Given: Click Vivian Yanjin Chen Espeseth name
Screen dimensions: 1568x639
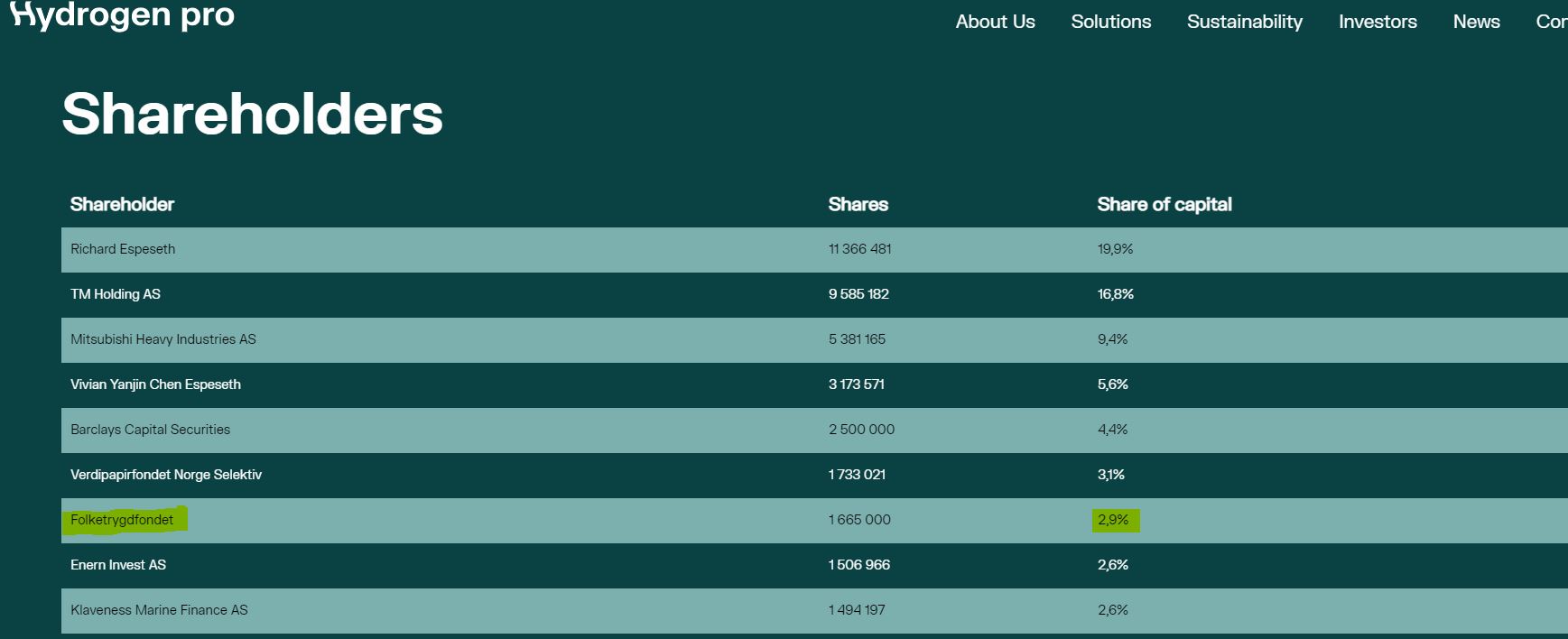Looking at the screenshot, I should (155, 384).
